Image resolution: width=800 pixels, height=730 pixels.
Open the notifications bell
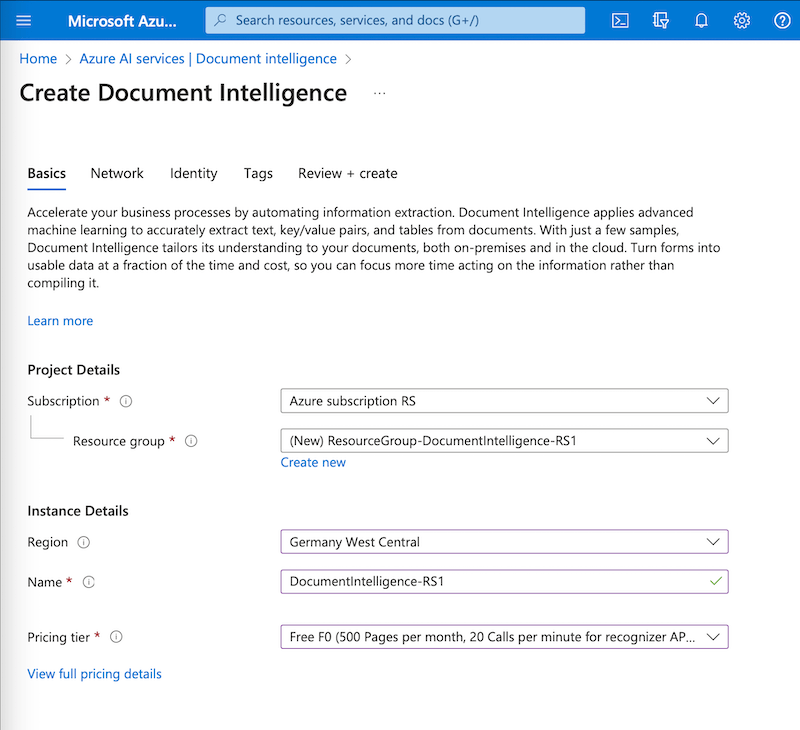[701, 20]
